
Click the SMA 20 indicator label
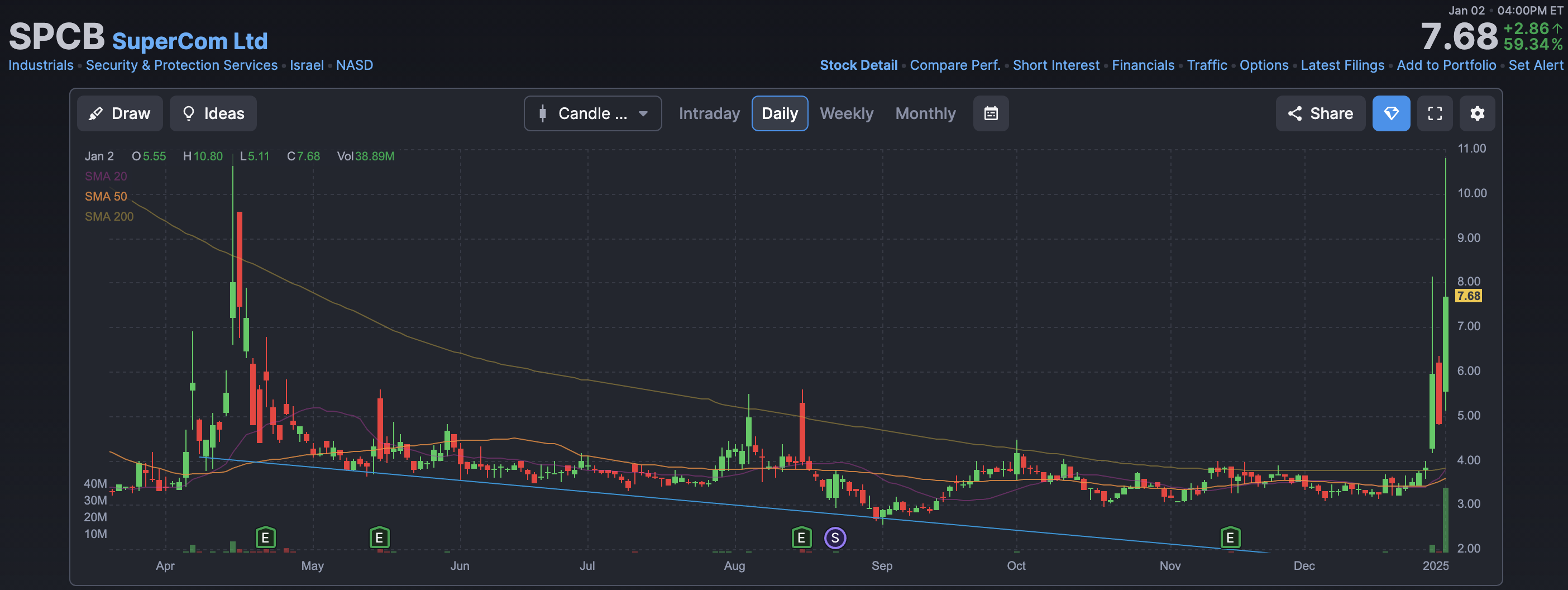[x=106, y=176]
